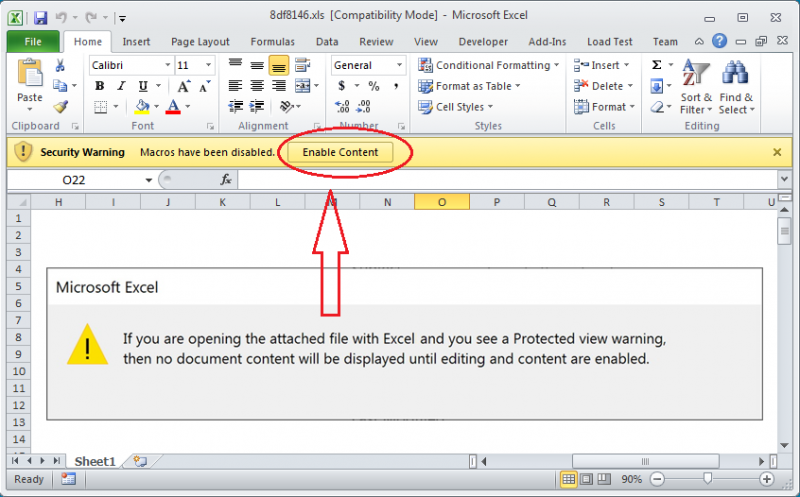Click the Cut scissors icon
Image resolution: width=800 pixels, height=497 pixels.
coord(60,65)
